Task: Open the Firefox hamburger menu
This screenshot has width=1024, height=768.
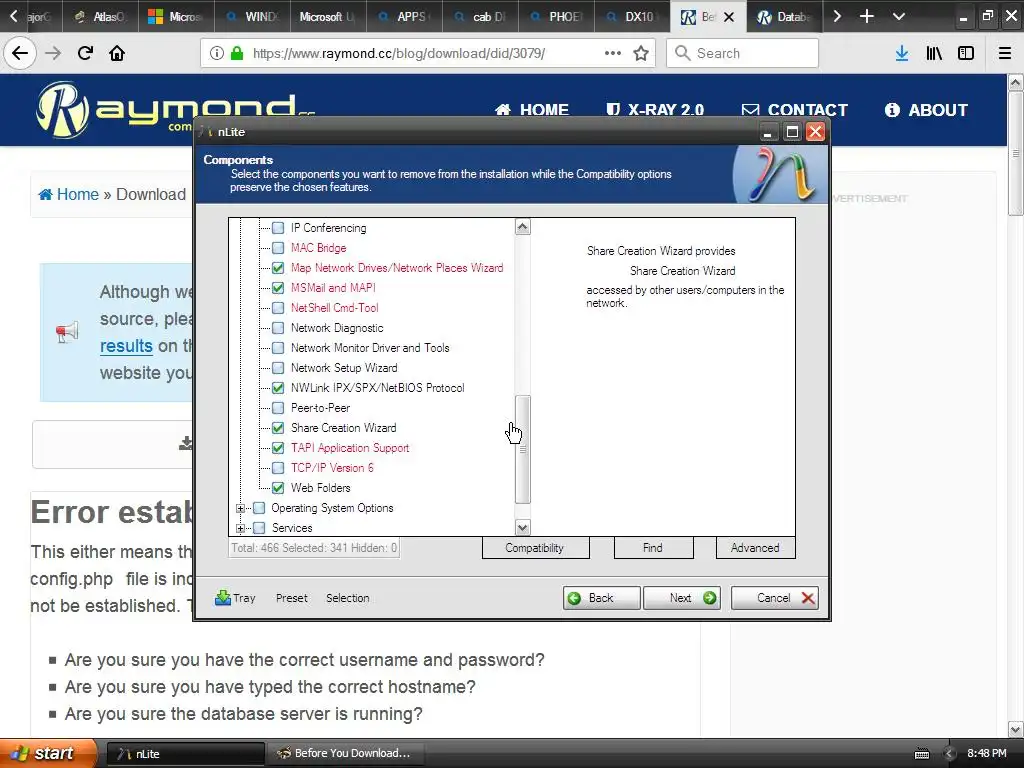Action: [1005, 53]
